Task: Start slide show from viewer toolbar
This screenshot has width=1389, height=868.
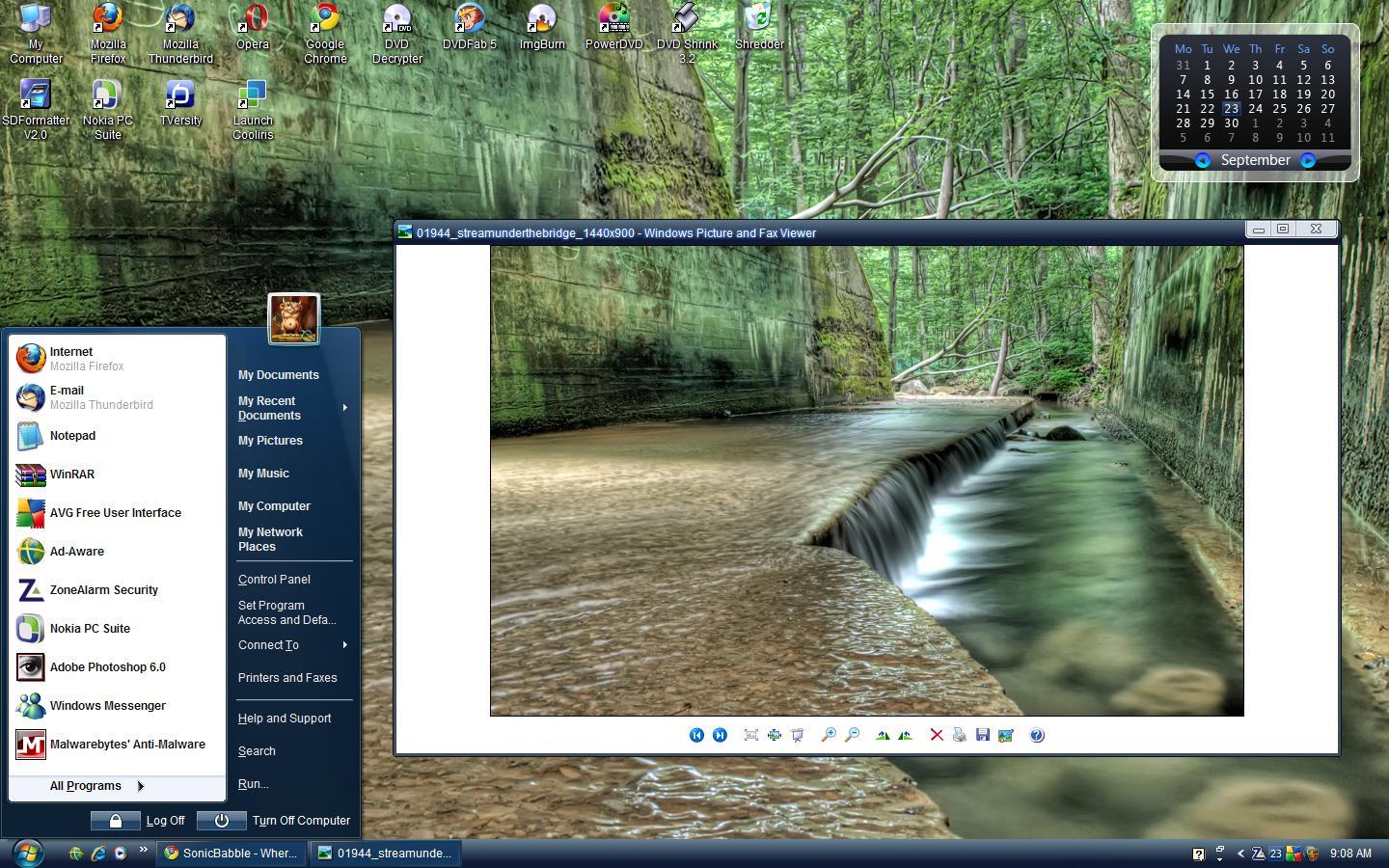Action: coord(798,735)
